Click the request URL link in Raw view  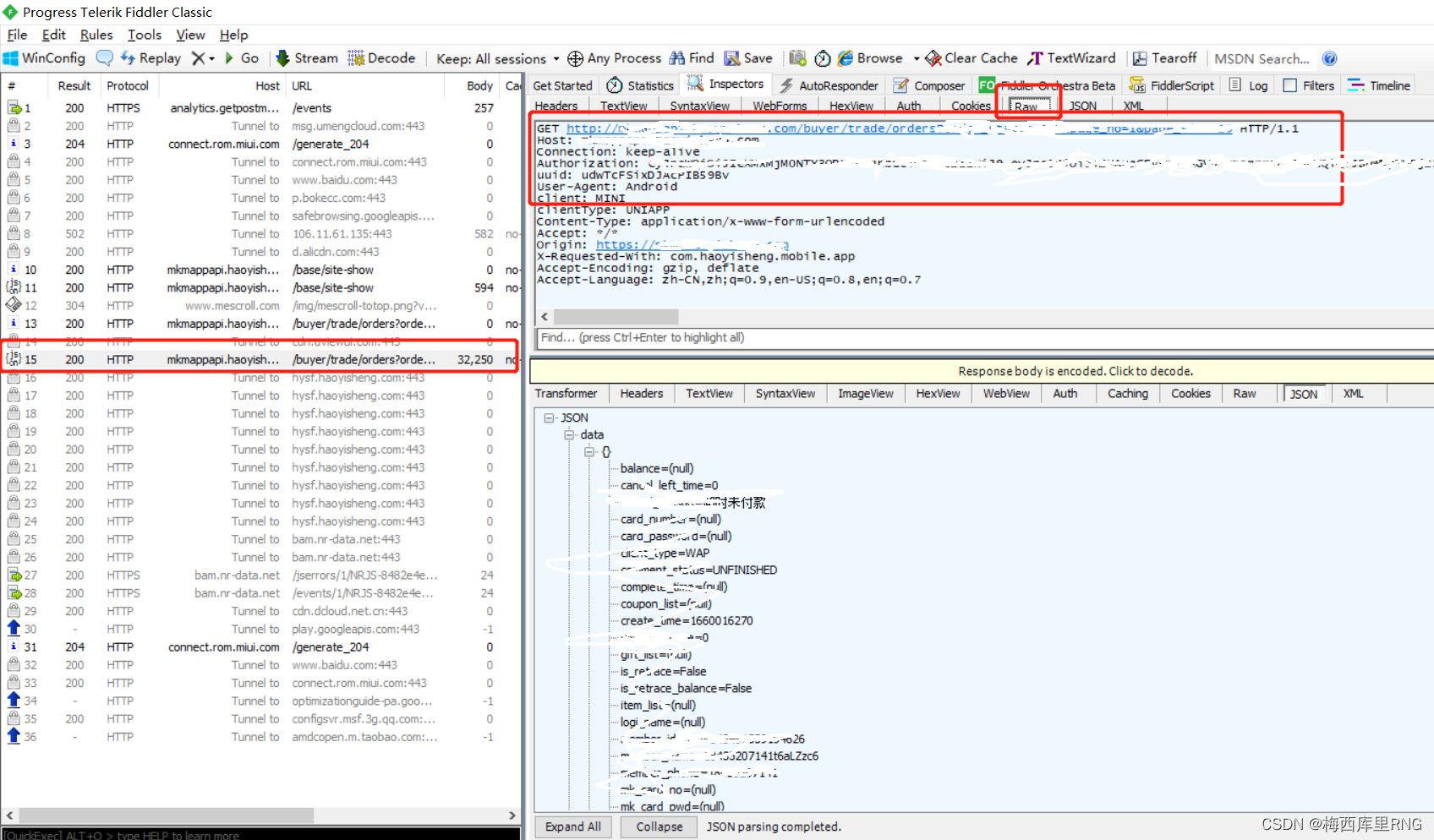coord(899,128)
